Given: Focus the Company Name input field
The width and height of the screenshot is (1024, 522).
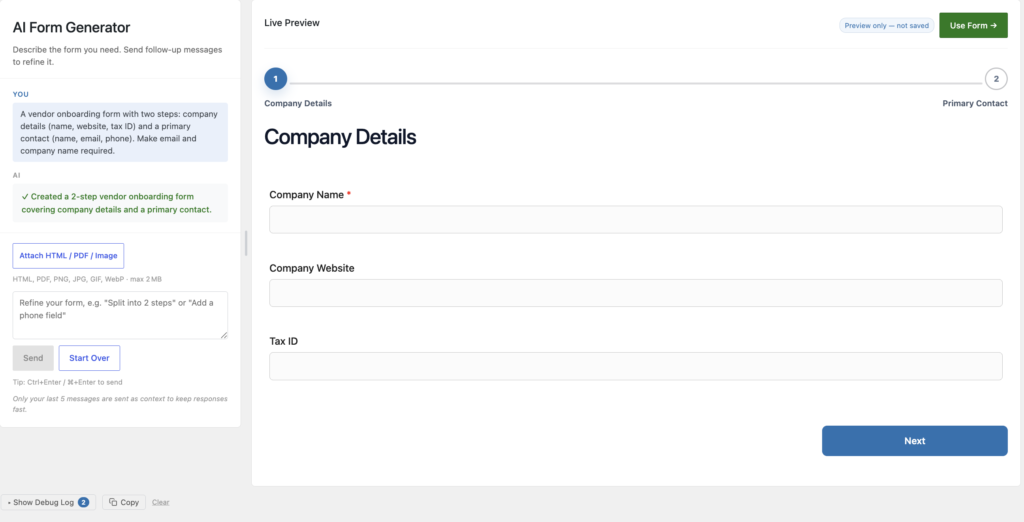Looking at the screenshot, I should (x=635, y=220).
